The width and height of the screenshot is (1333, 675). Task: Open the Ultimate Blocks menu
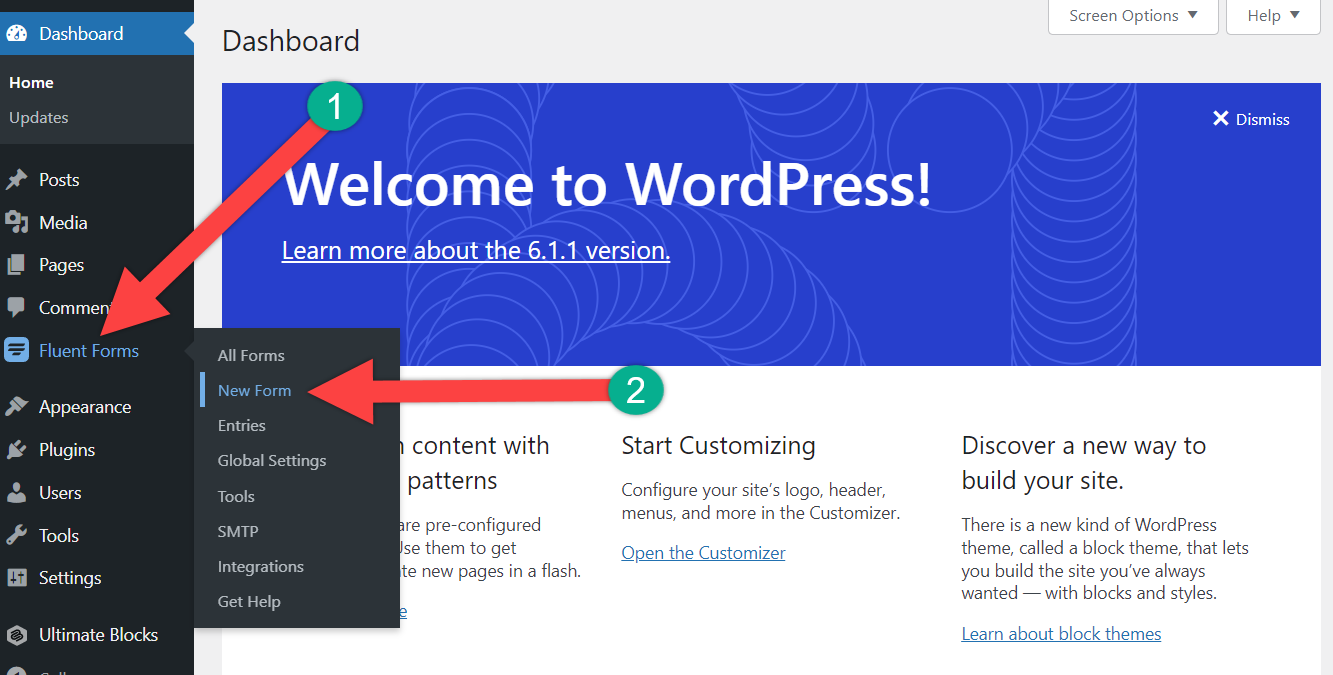97,635
